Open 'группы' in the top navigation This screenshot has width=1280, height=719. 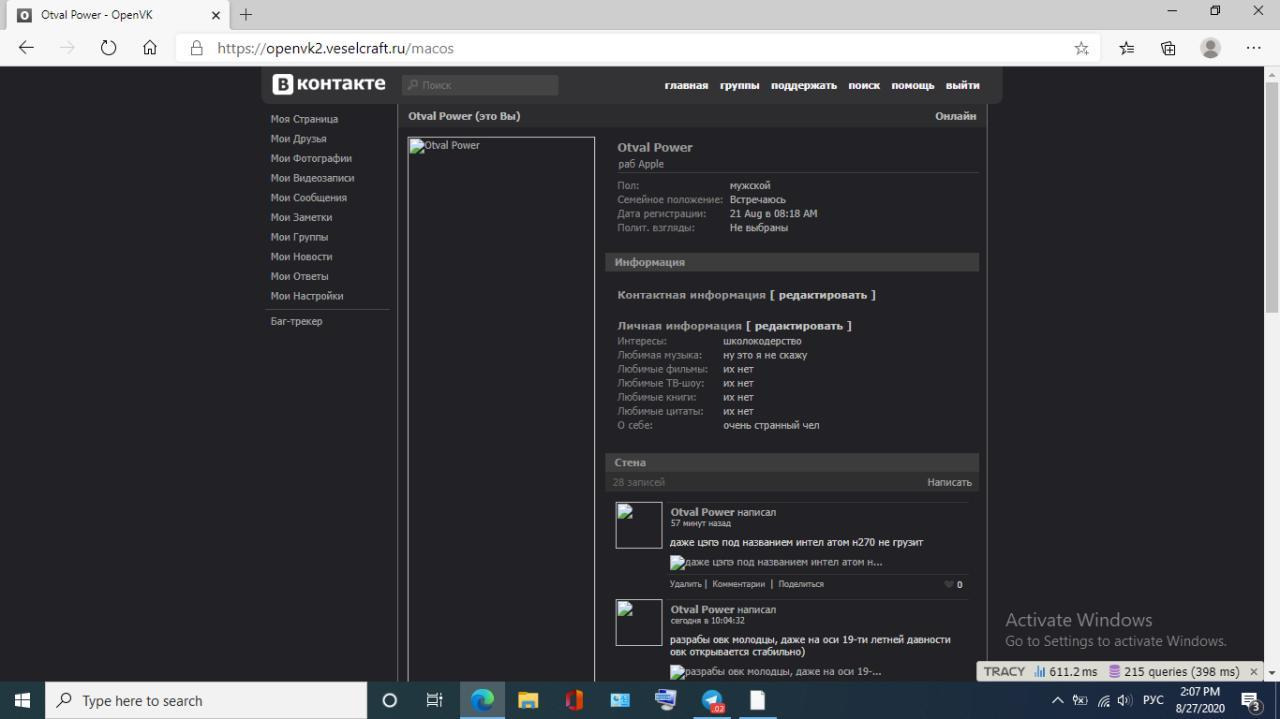tap(739, 85)
